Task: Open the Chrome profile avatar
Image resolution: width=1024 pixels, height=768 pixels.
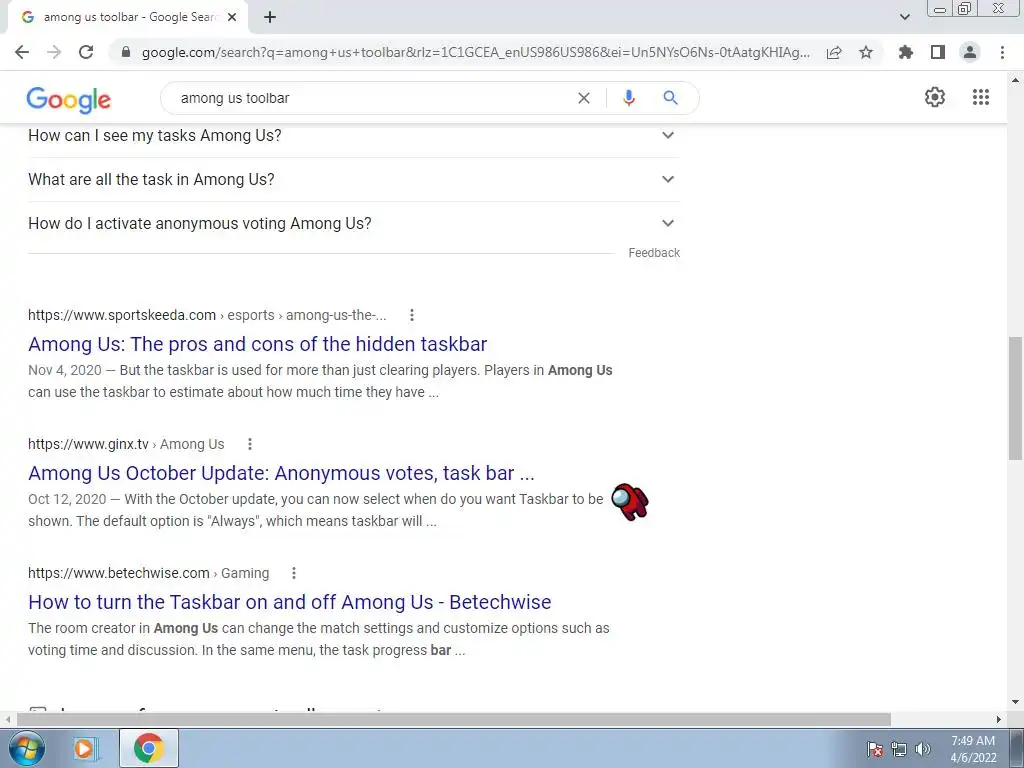Action: click(970, 52)
